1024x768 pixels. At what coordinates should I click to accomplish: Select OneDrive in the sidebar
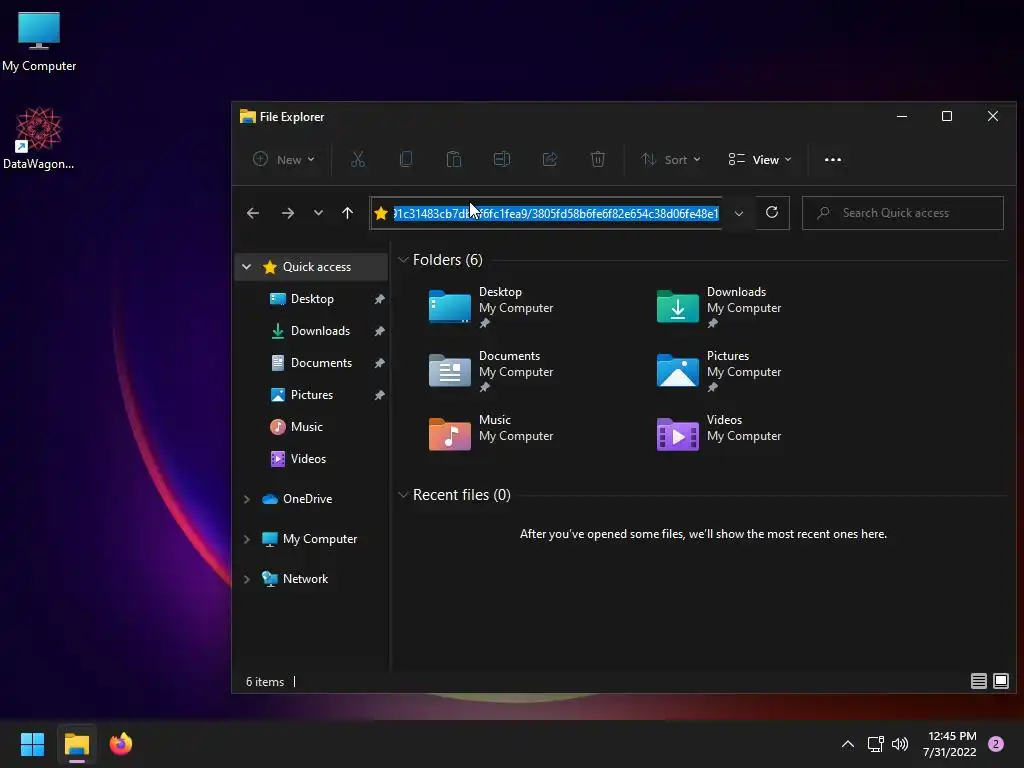pyautogui.click(x=307, y=499)
